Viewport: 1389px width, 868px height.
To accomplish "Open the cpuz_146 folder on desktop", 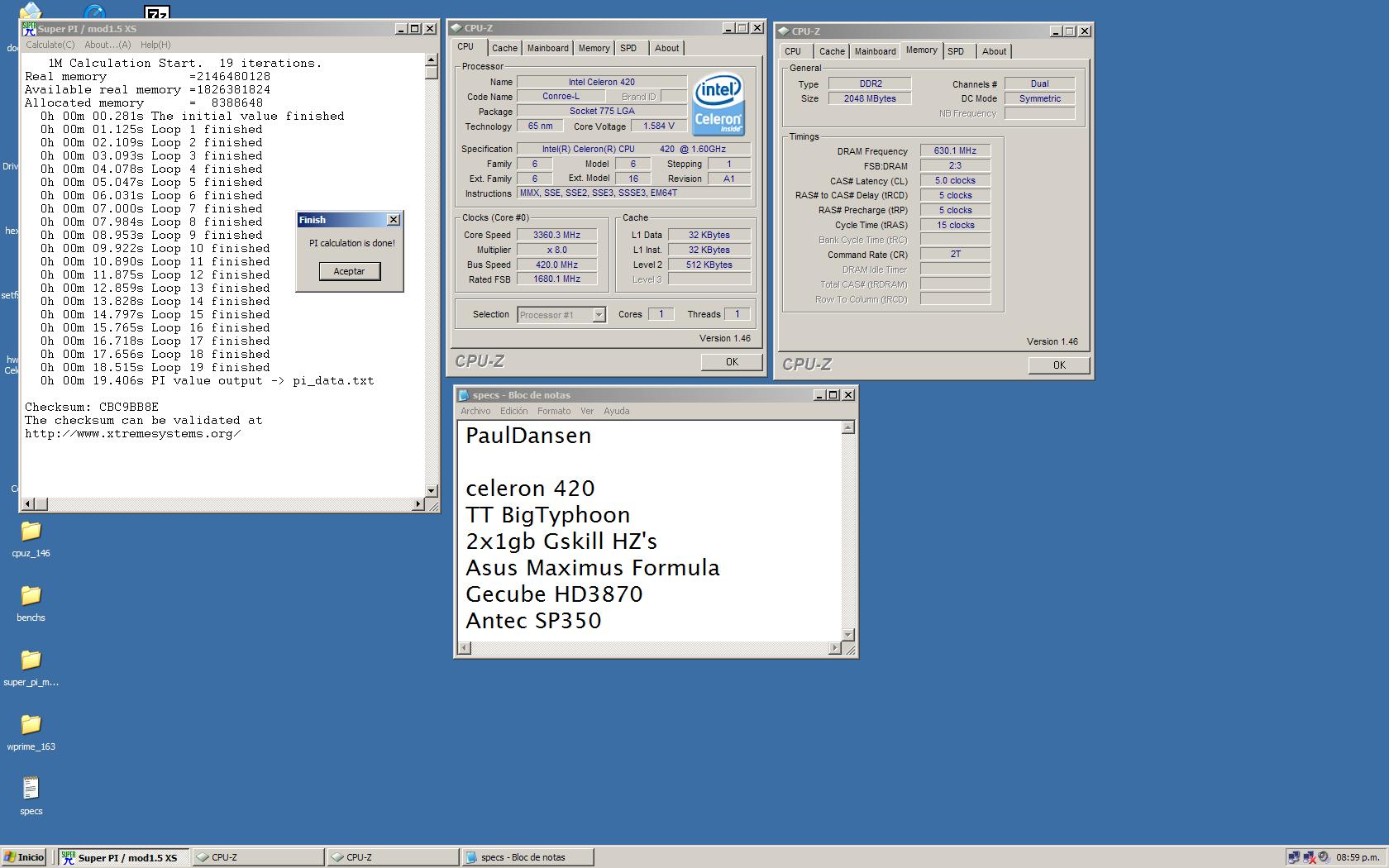I will tap(31, 531).
